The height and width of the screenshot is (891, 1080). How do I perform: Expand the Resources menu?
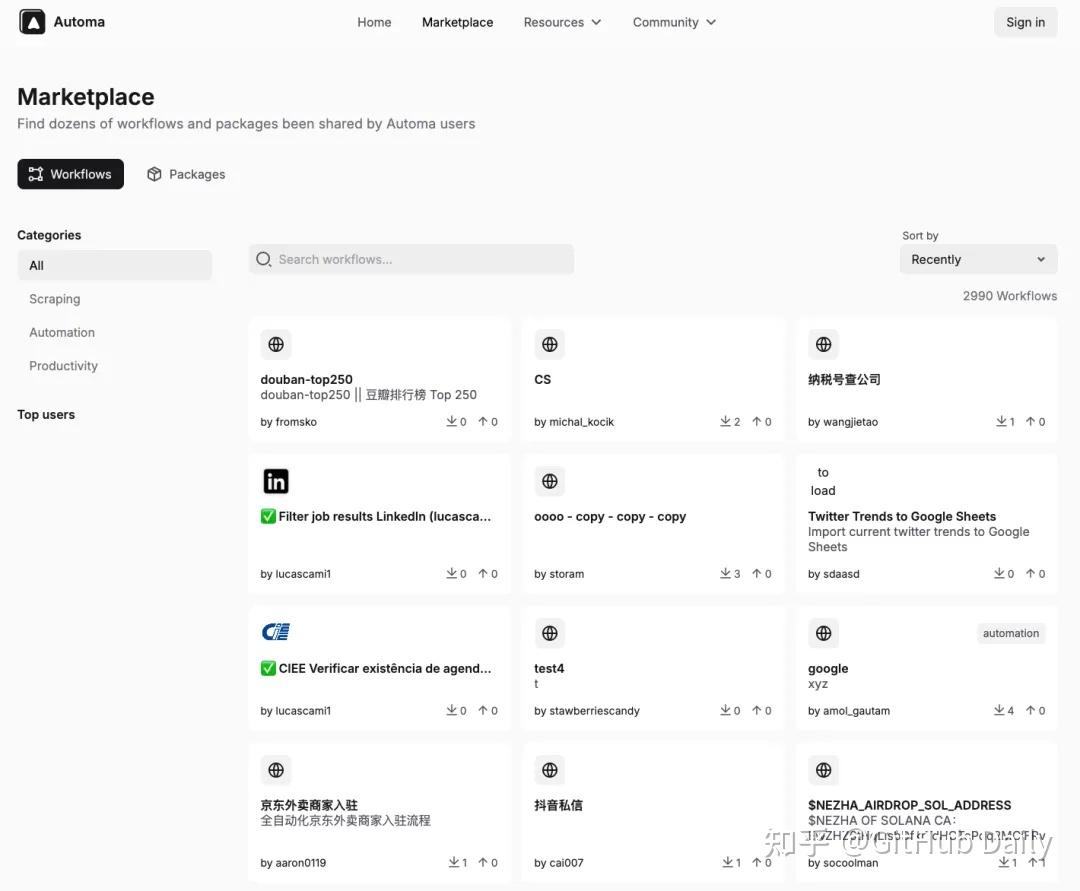pos(562,22)
